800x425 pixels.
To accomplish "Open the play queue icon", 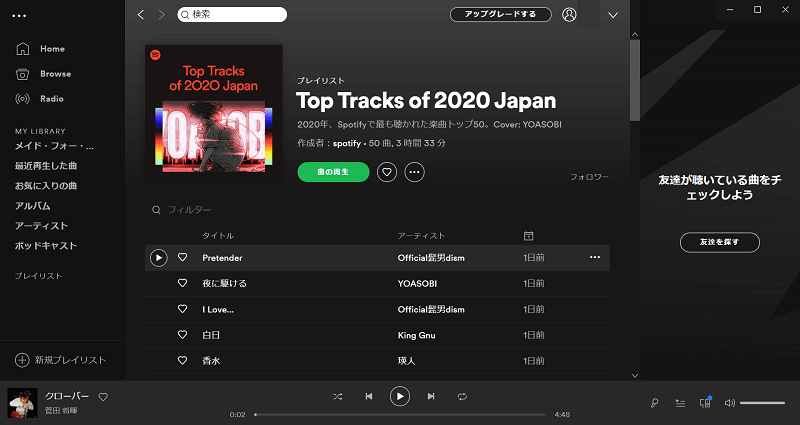I will click(x=680, y=403).
